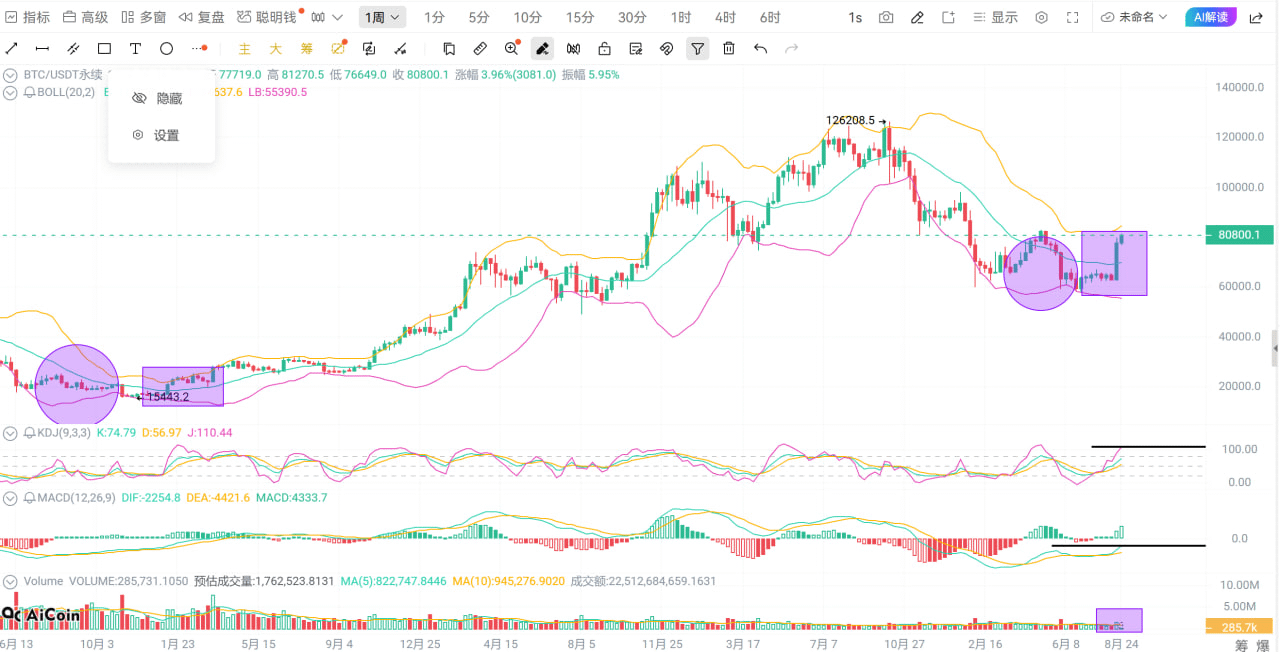Toggle visibility of BTC/USDT永续 series
Screen dimensions: 1280x652
[12, 74]
